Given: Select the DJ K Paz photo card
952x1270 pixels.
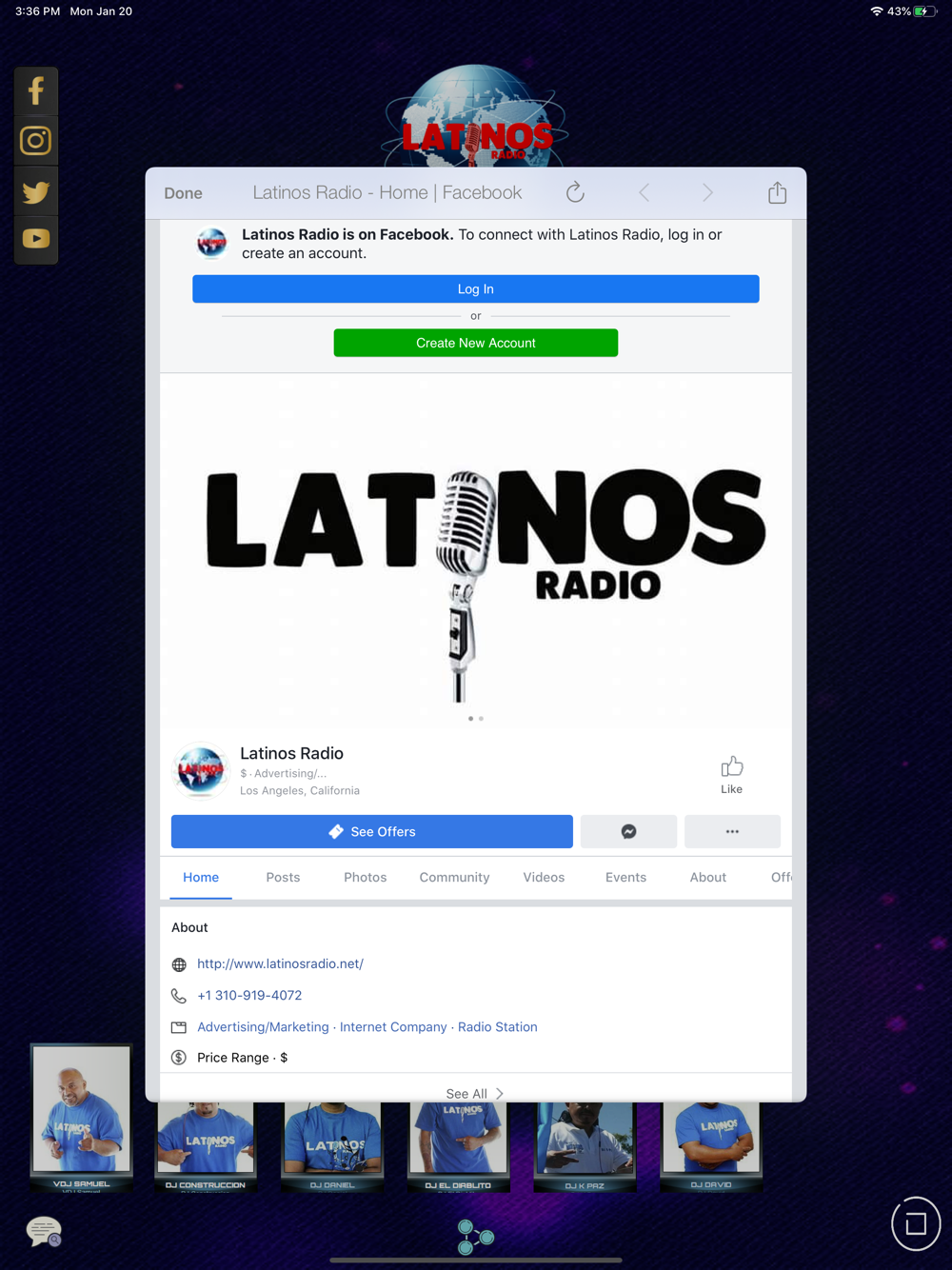Looking at the screenshot, I should click(x=585, y=1147).
